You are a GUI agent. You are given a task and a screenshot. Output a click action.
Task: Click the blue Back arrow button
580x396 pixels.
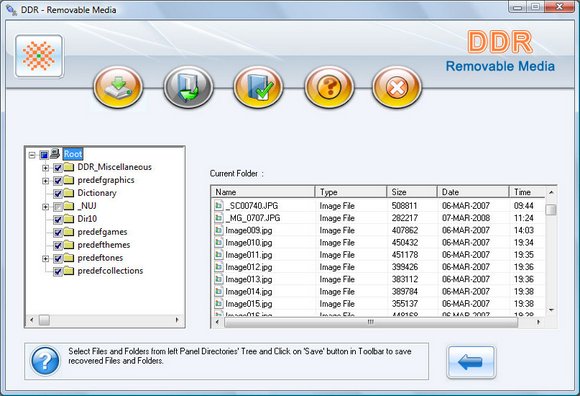(471, 362)
